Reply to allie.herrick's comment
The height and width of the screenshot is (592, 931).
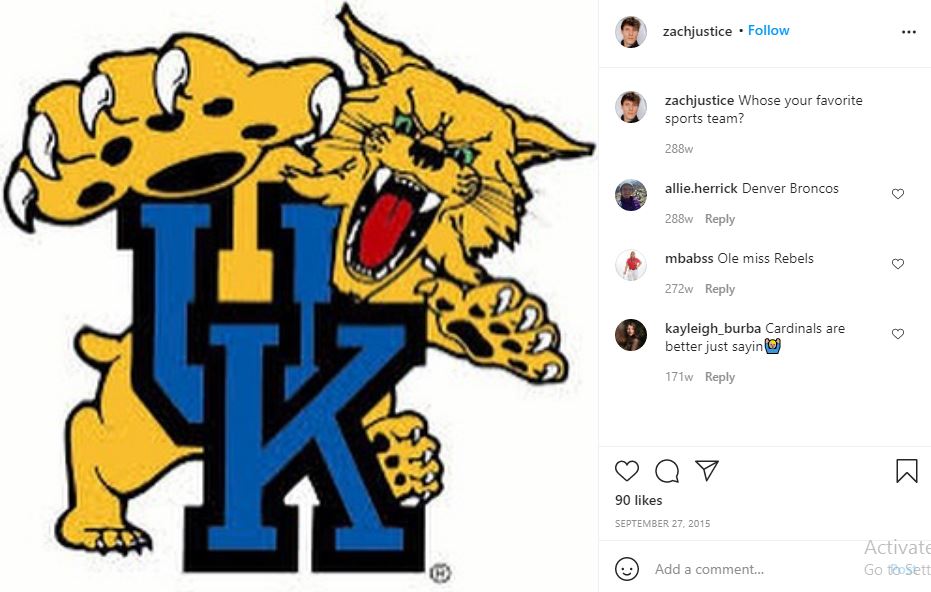pos(720,219)
